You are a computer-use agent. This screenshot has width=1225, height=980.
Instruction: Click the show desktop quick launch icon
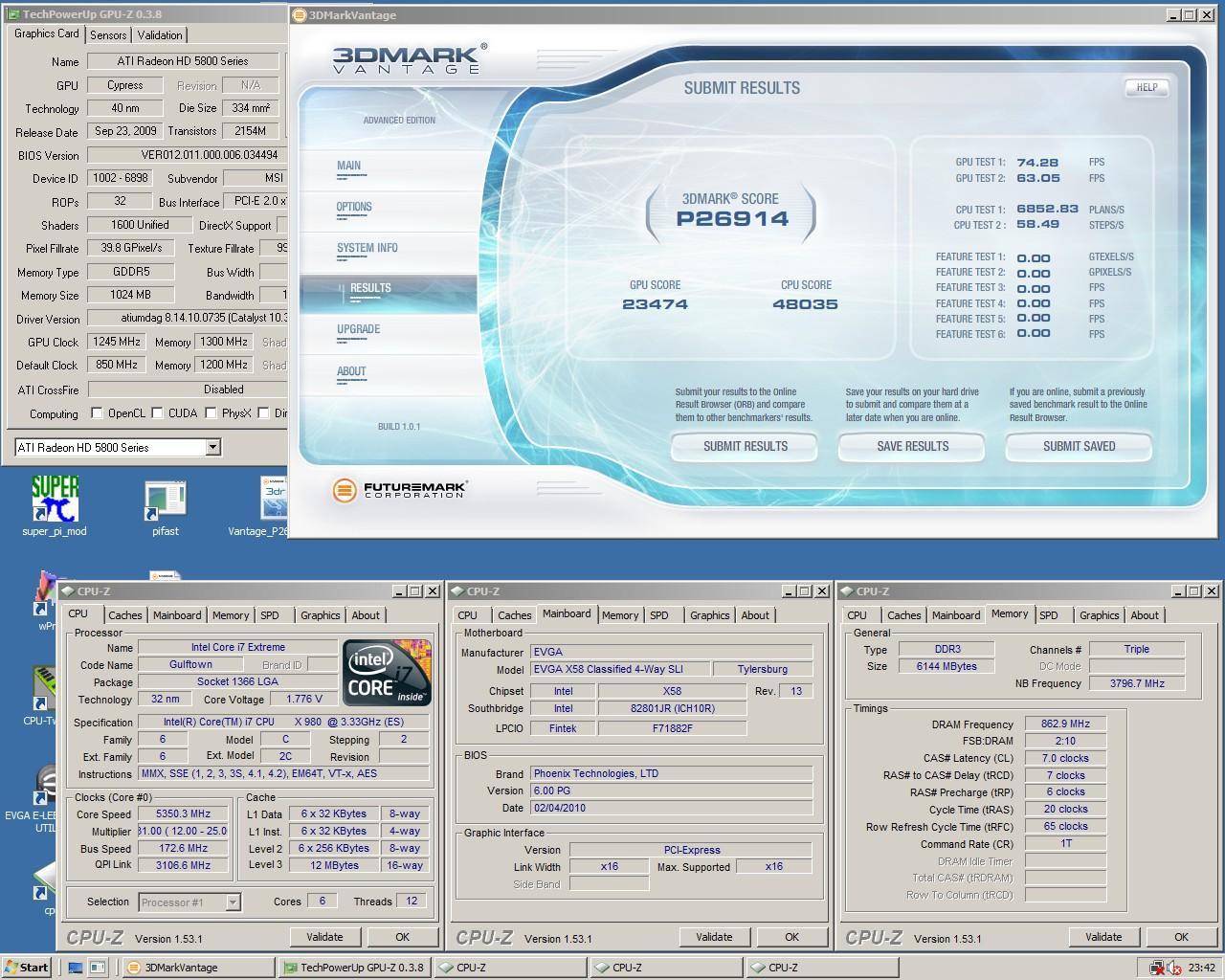pyautogui.click(x=76, y=968)
